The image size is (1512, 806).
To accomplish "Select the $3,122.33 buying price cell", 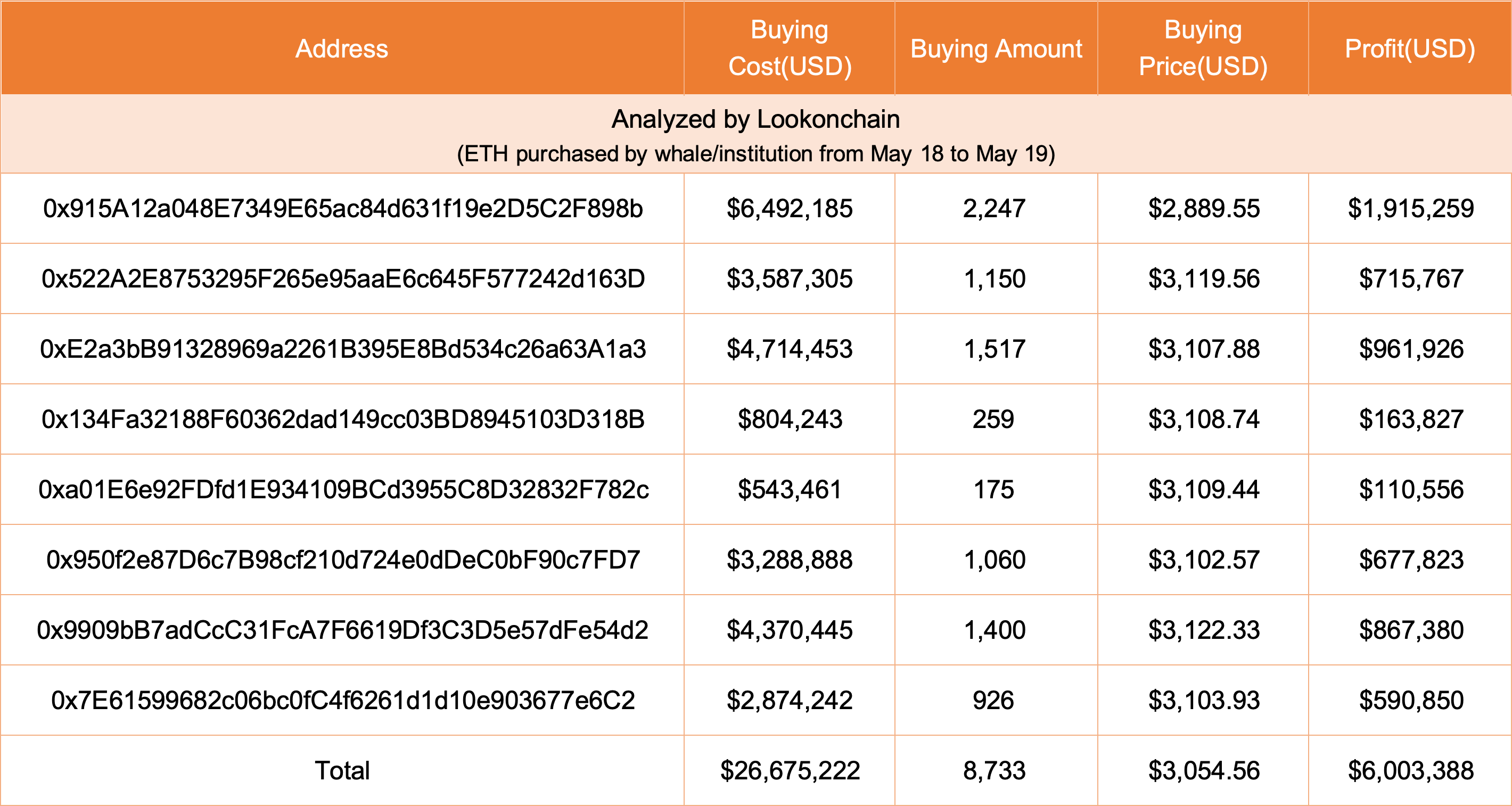I will [x=1203, y=630].
